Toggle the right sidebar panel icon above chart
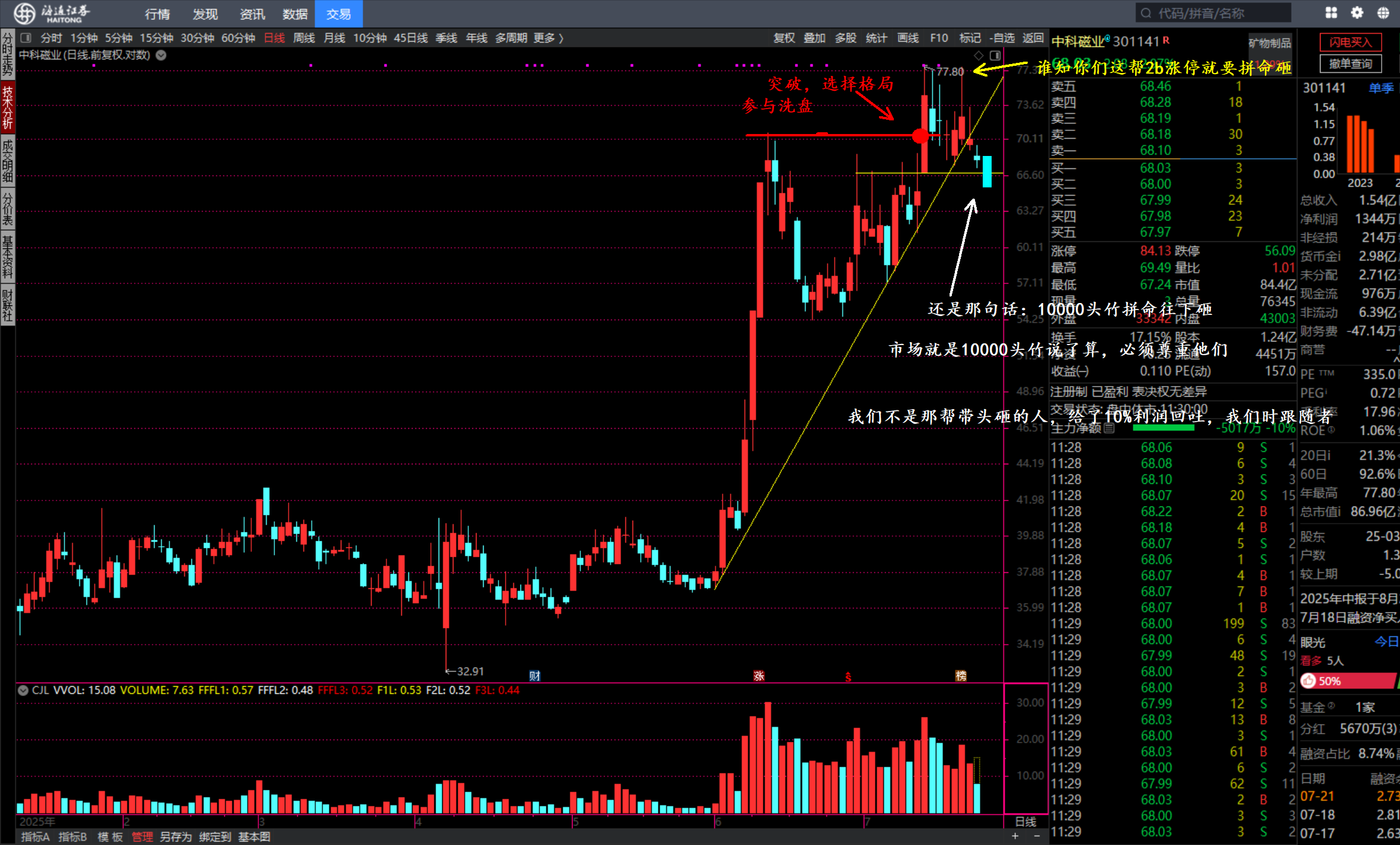1400x845 pixels. (x=995, y=55)
